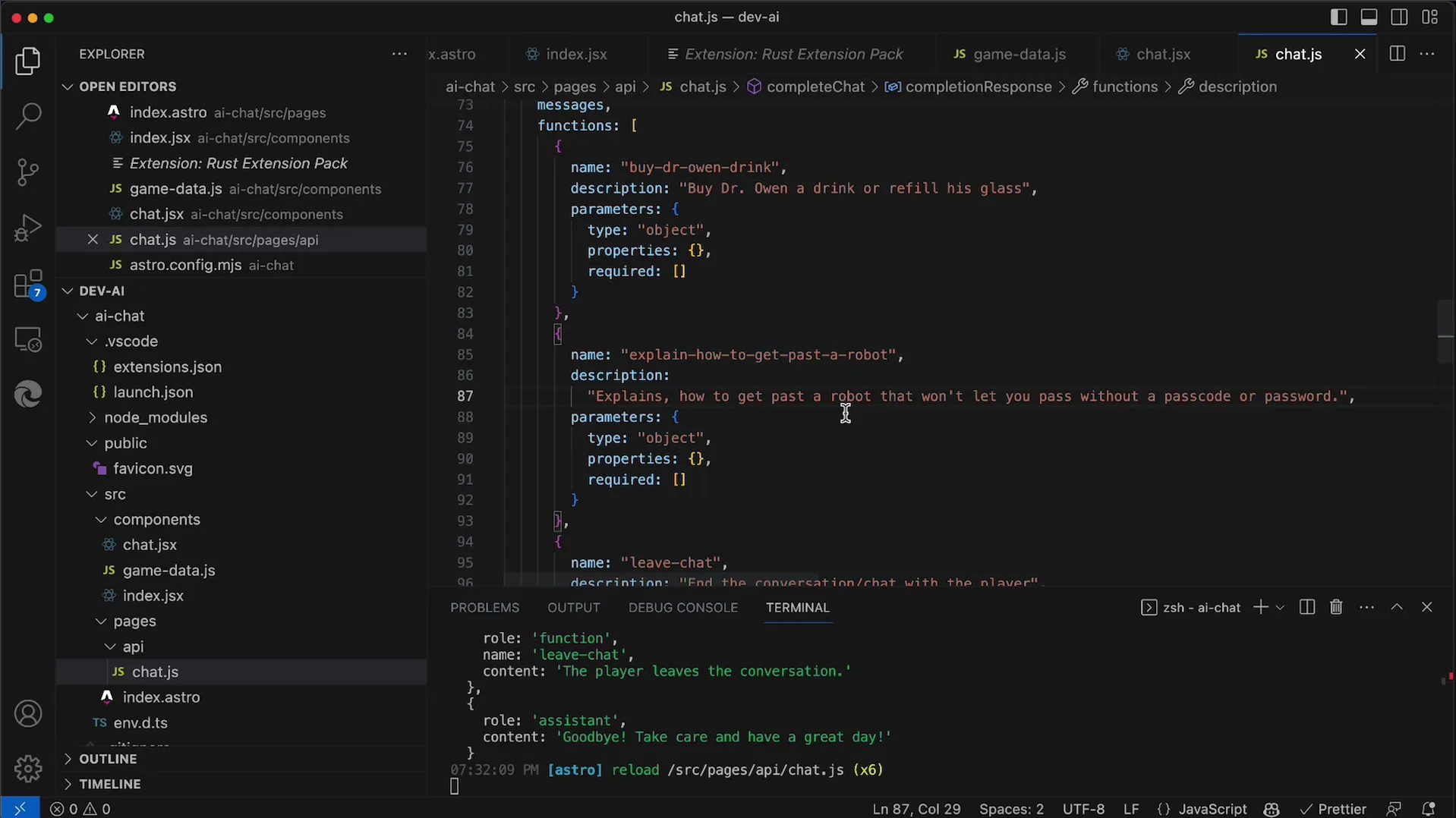Switch to the index.jsx editor tab

[x=575, y=54]
